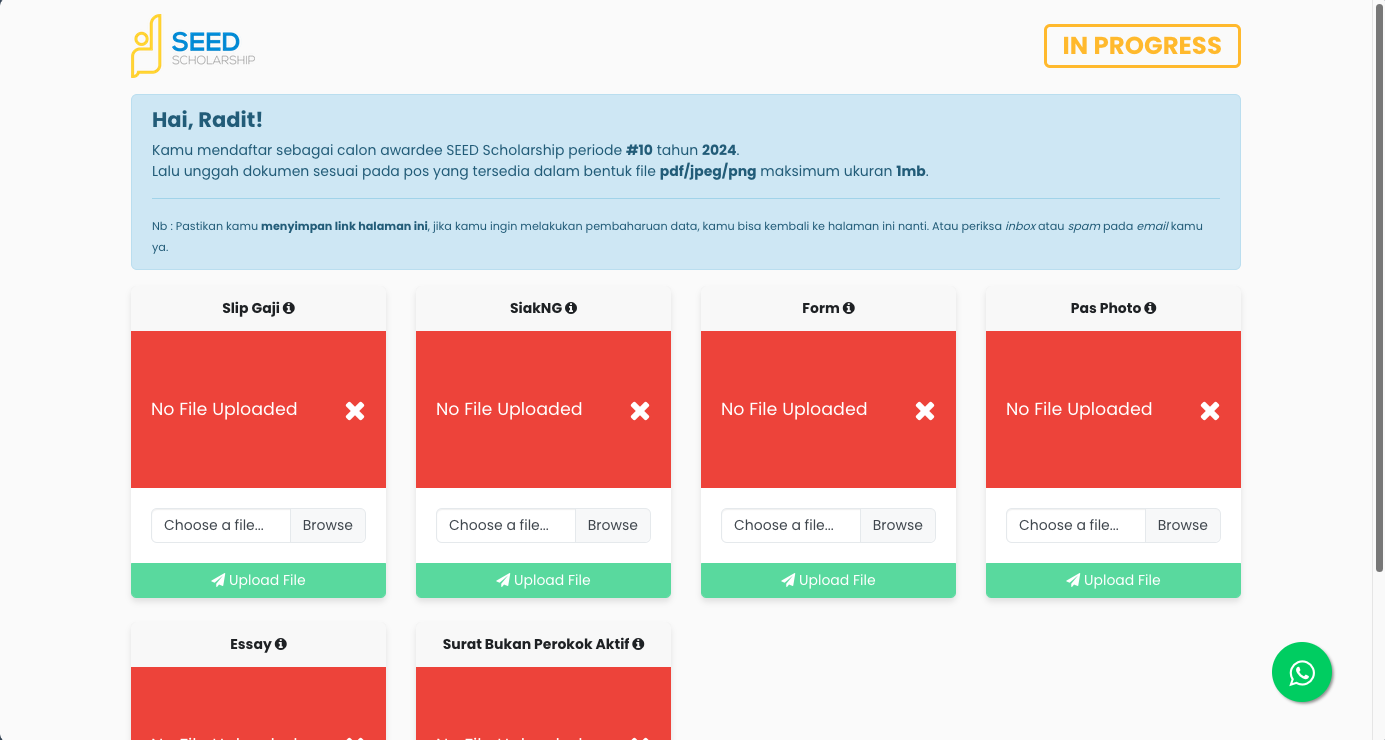Click the info icon next to Pas Photo

point(1150,308)
